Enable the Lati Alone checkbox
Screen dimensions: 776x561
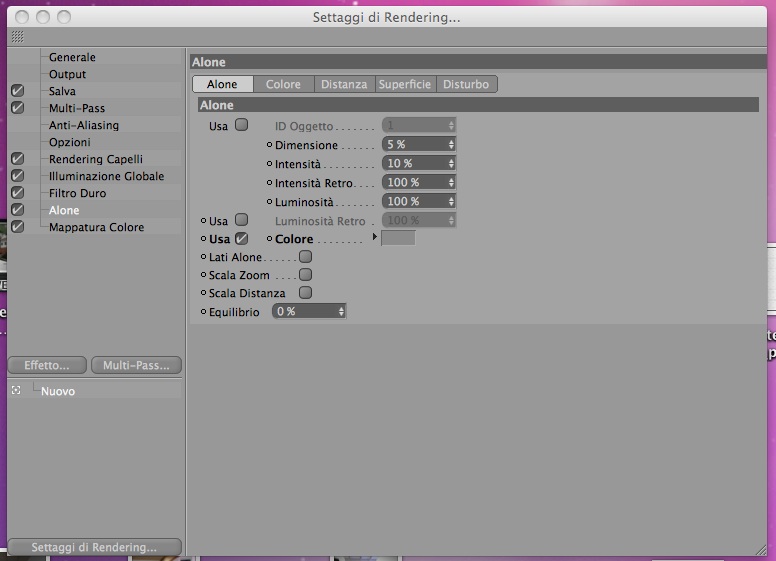(305, 257)
